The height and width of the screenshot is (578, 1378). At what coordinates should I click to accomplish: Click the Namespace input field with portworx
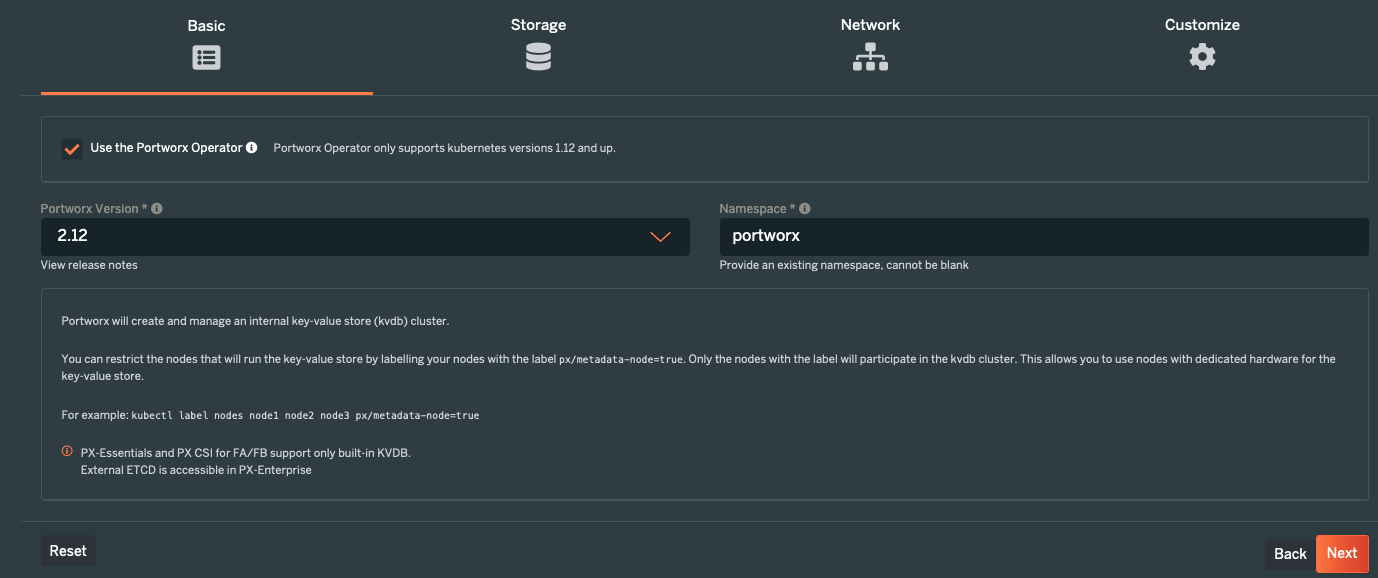tap(1044, 237)
